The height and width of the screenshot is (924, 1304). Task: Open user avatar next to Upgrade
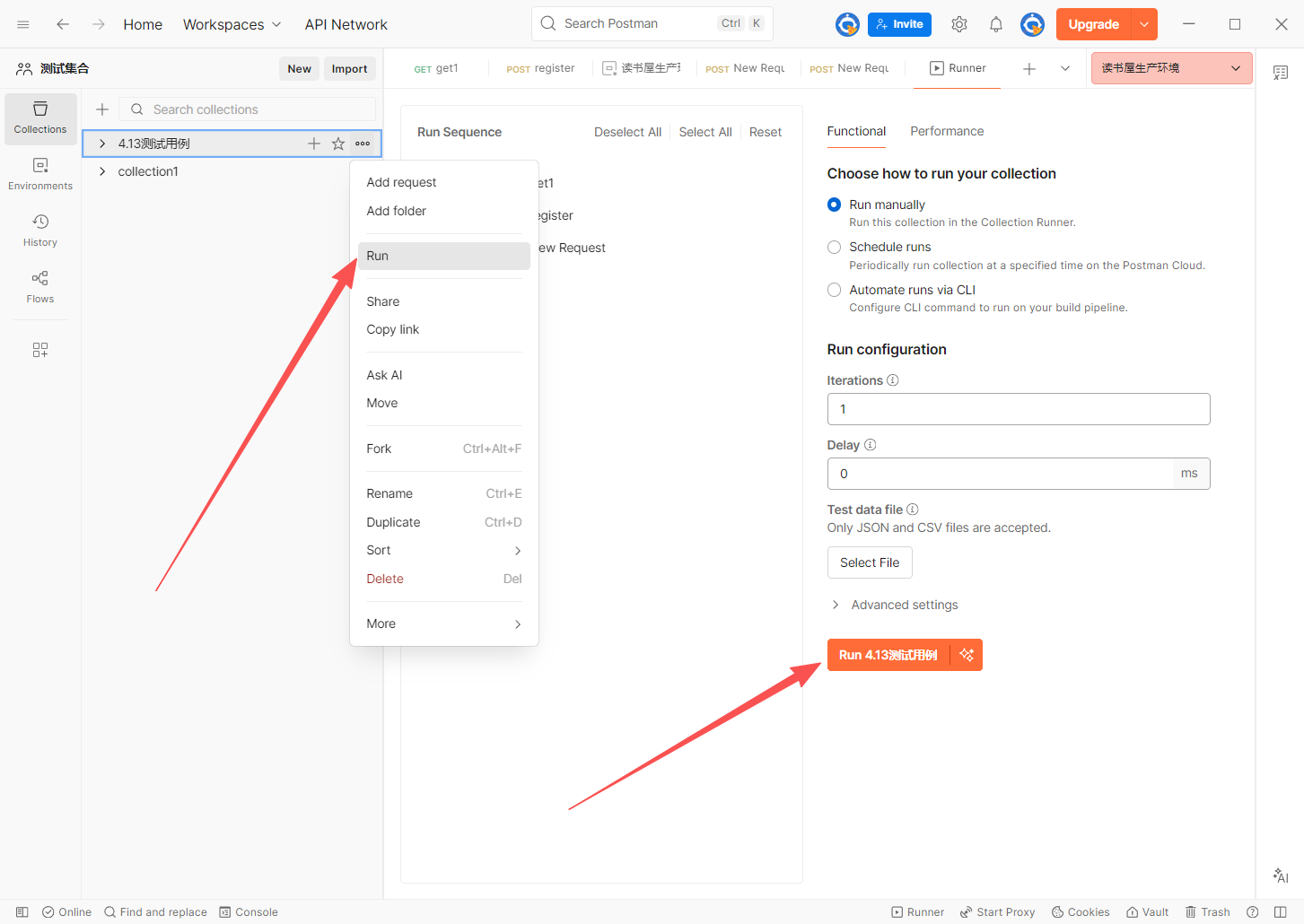(1032, 24)
